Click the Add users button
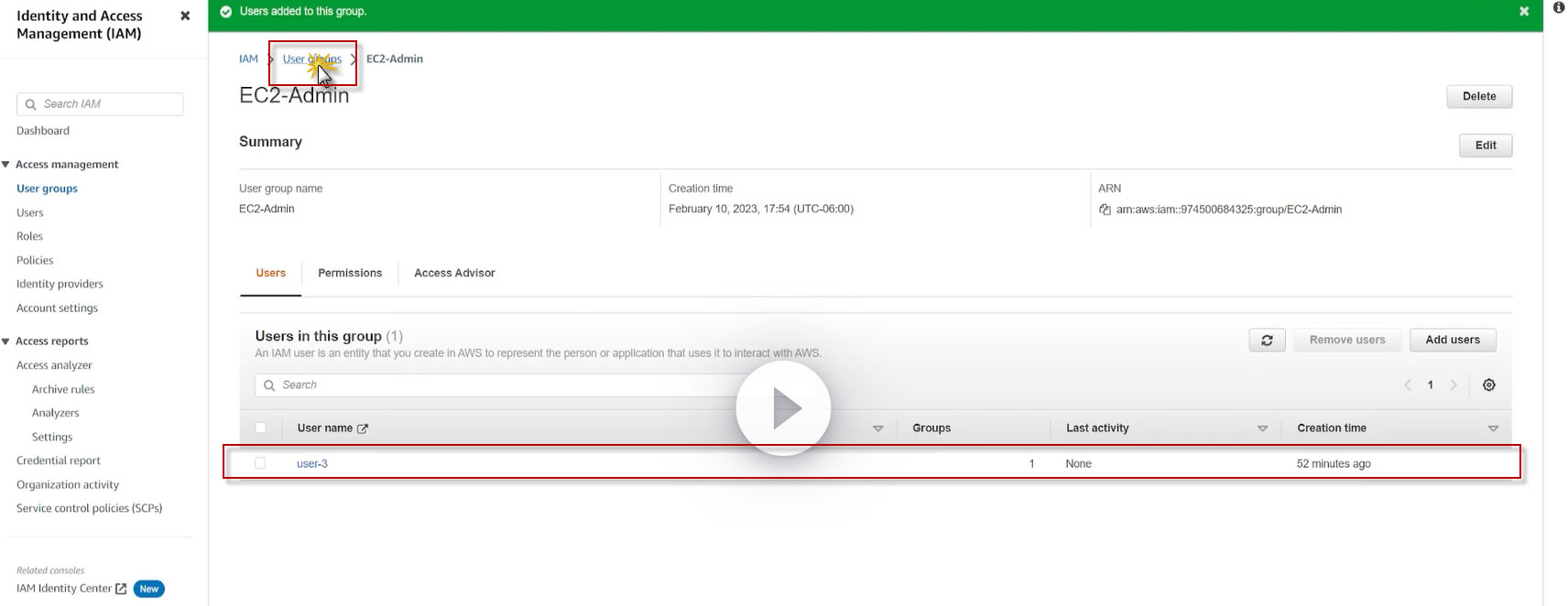The width and height of the screenshot is (1568, 606). tap(1453, 340)
